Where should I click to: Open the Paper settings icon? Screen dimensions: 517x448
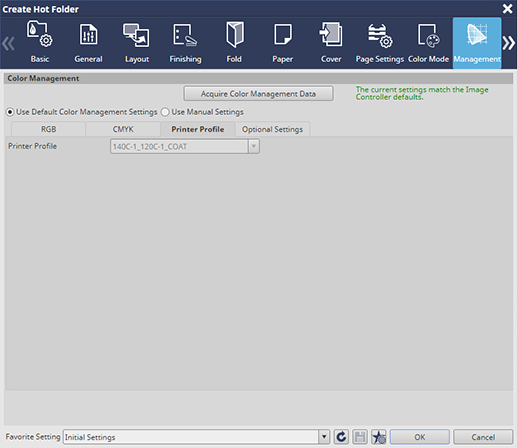pyautogui.click(x=283, y=43)
